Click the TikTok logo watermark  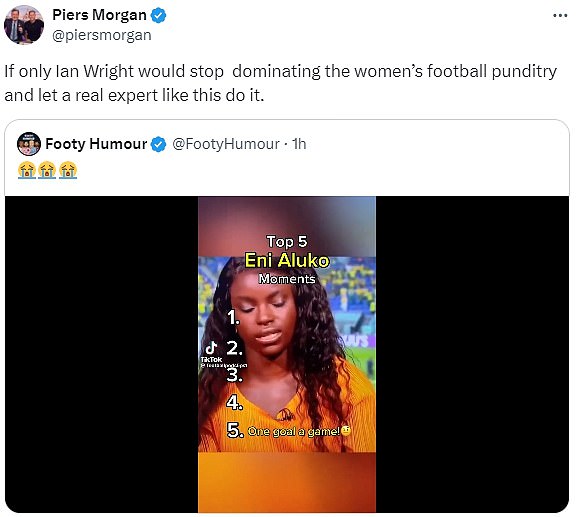[212, 352]
